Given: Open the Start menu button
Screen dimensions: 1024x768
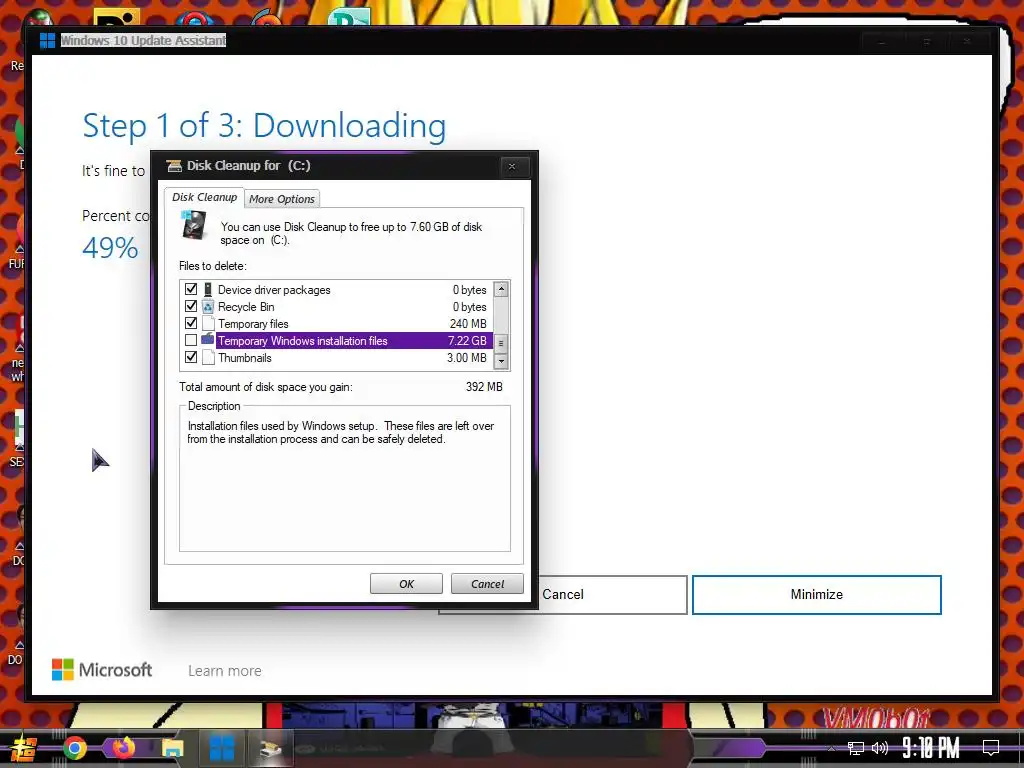Looking at the screenshot, I should (22, 748).
